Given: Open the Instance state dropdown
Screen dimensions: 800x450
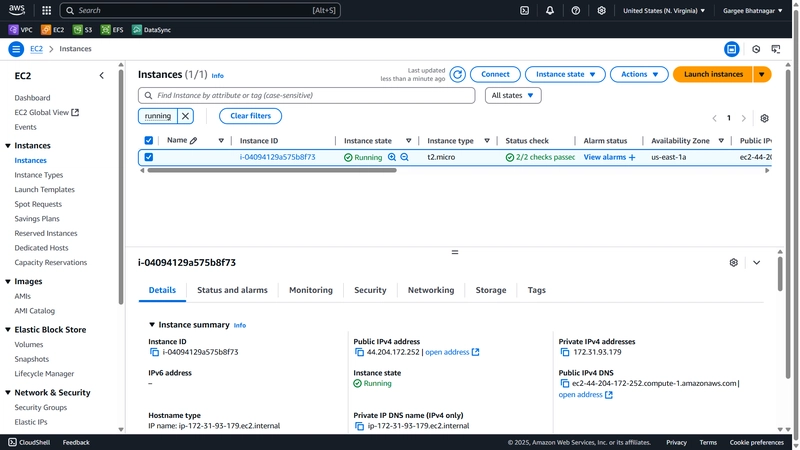Looking at the screenshot, I should [x=565, y=74].
